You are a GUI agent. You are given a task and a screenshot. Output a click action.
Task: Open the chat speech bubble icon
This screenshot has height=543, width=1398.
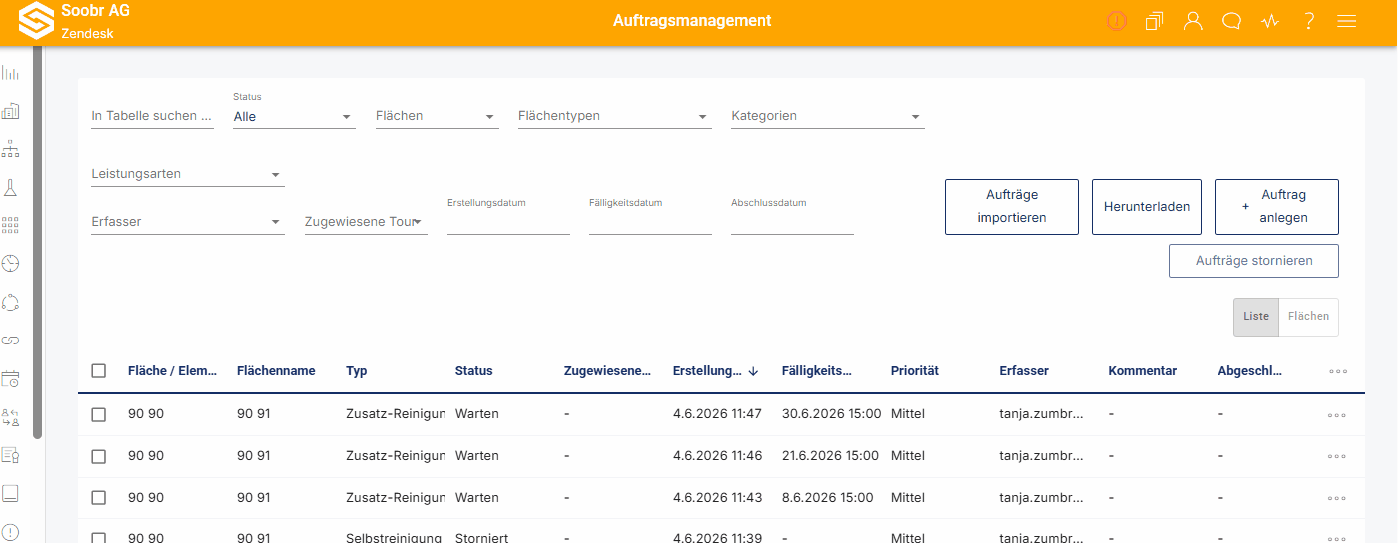tap(1232, 21)
